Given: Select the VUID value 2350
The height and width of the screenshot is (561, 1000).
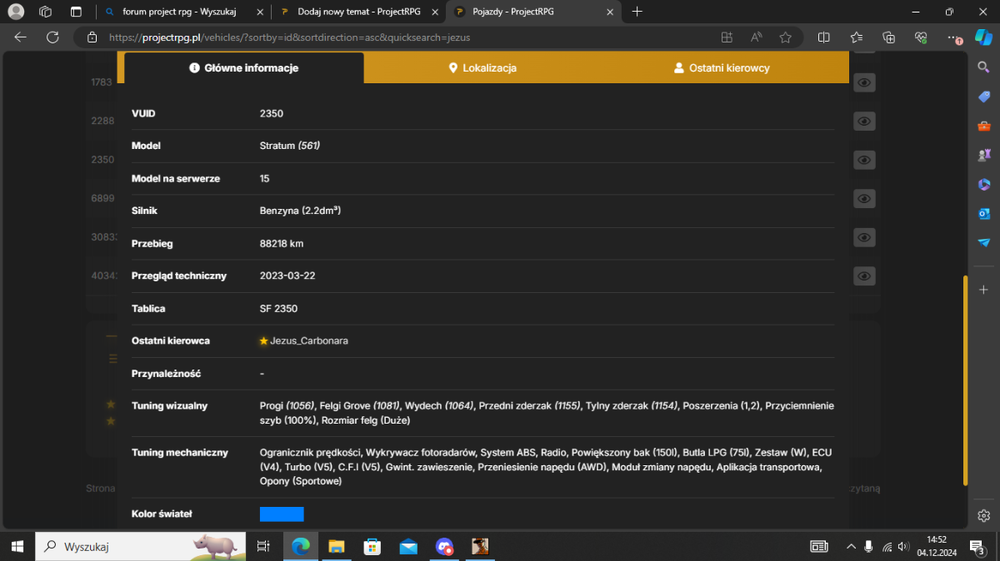Looking at the screenshot, I should 271,113.
